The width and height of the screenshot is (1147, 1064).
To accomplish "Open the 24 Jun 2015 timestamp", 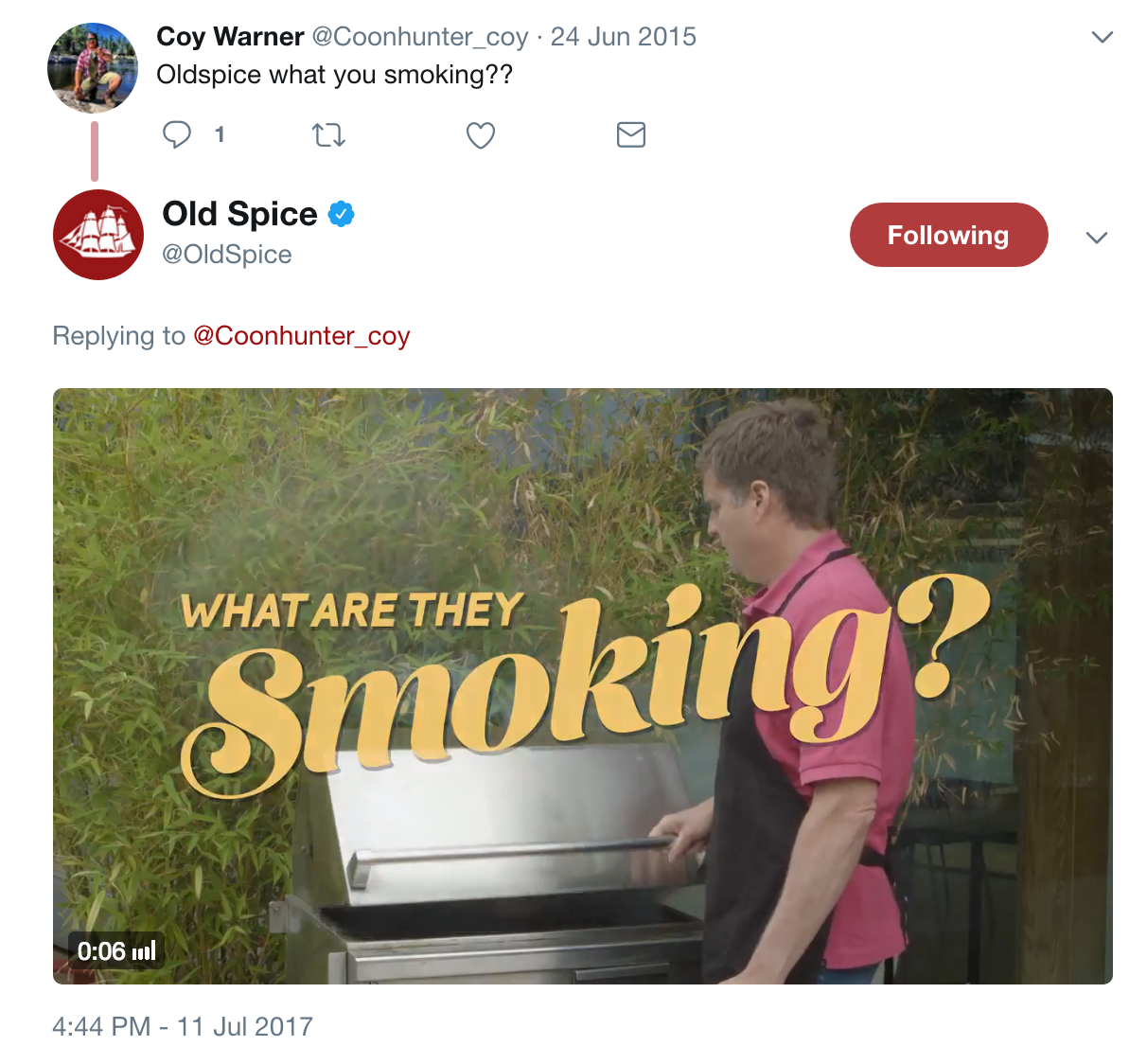I will [624, 36].
